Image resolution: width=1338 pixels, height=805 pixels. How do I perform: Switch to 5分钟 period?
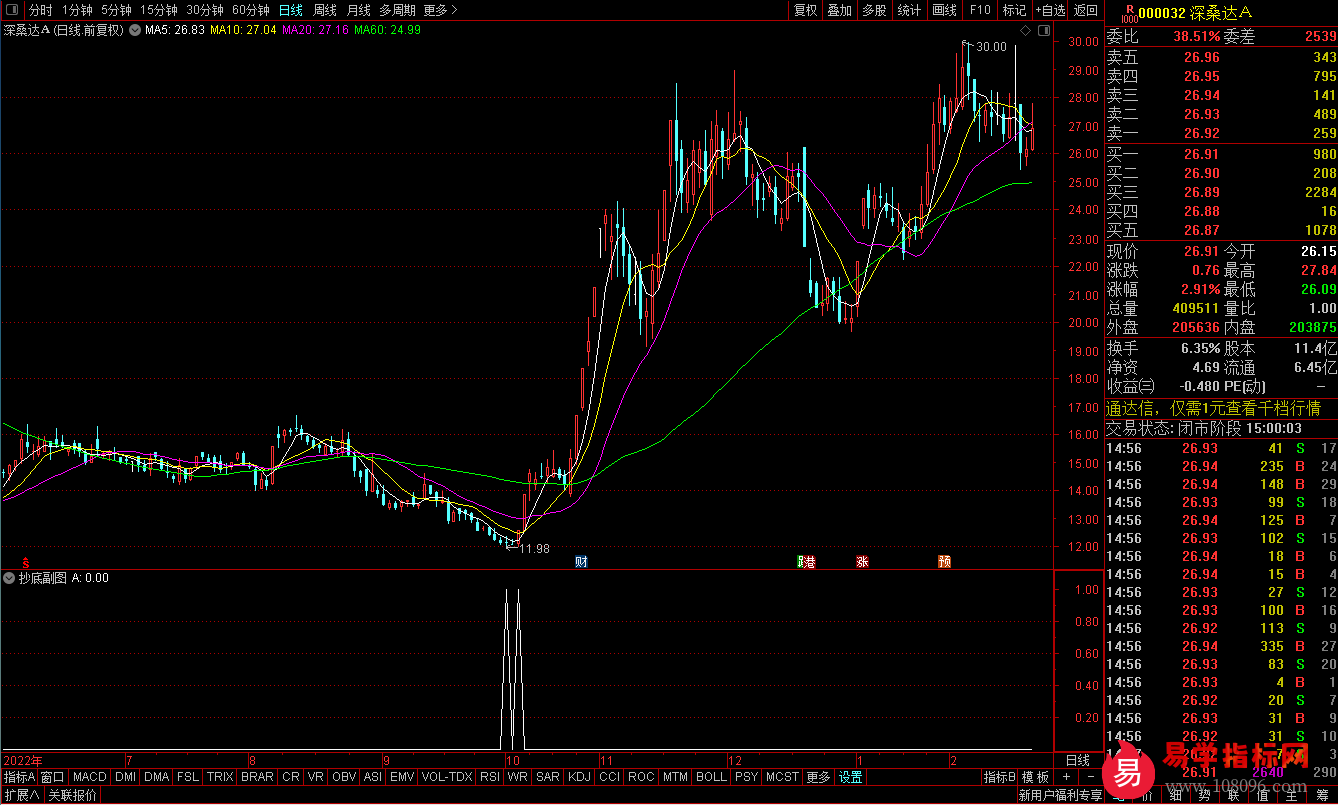tap(116, 10)
